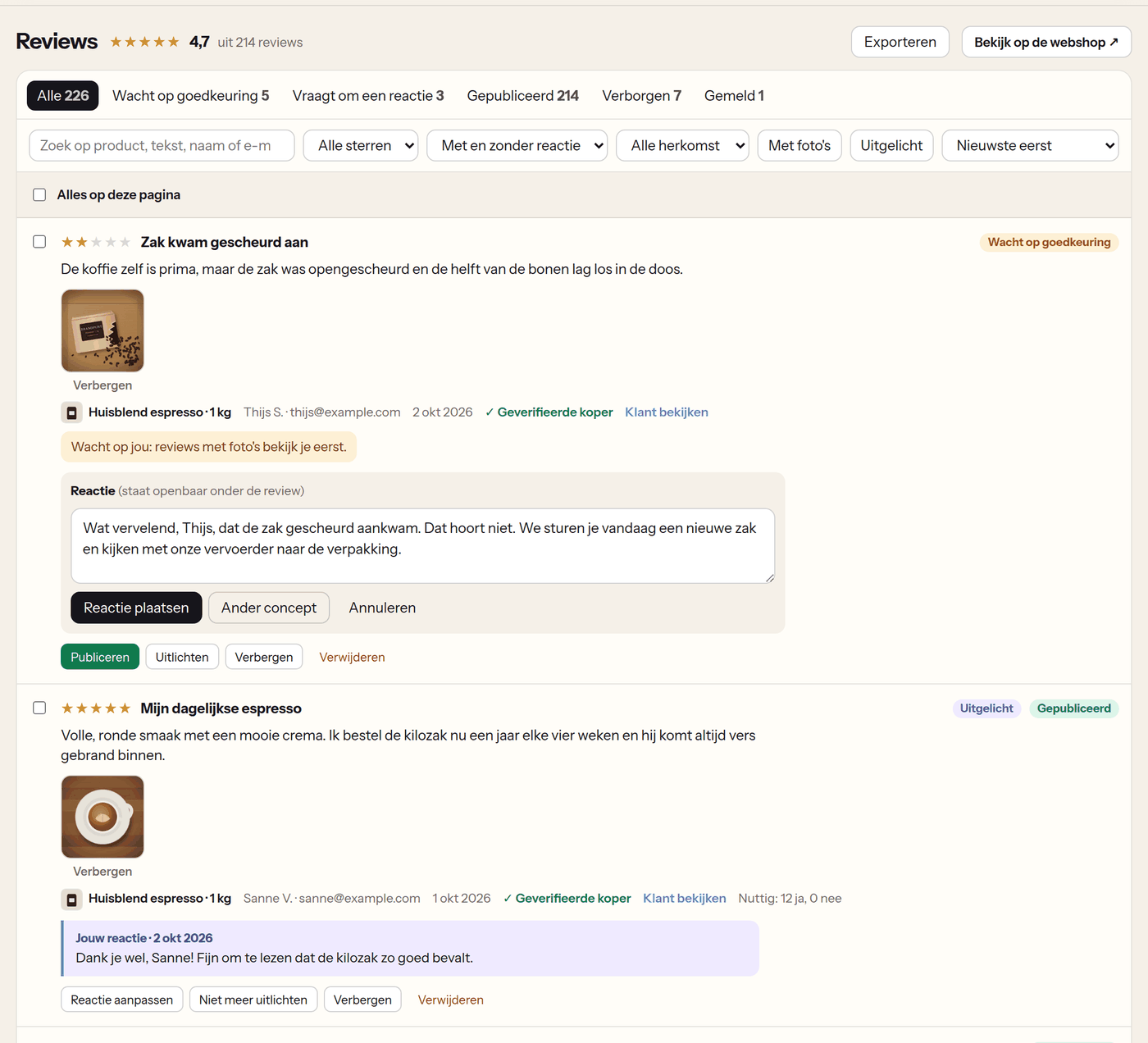Image resolution: width=1148 pixels, height=1043 pixels.
Task: Click Verbergen button next to Uitlichten
Action: tap(264, 657)
